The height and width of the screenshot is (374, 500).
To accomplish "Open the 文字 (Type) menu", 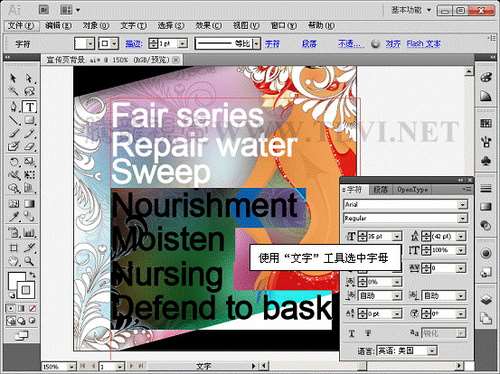I will point(133,26).
